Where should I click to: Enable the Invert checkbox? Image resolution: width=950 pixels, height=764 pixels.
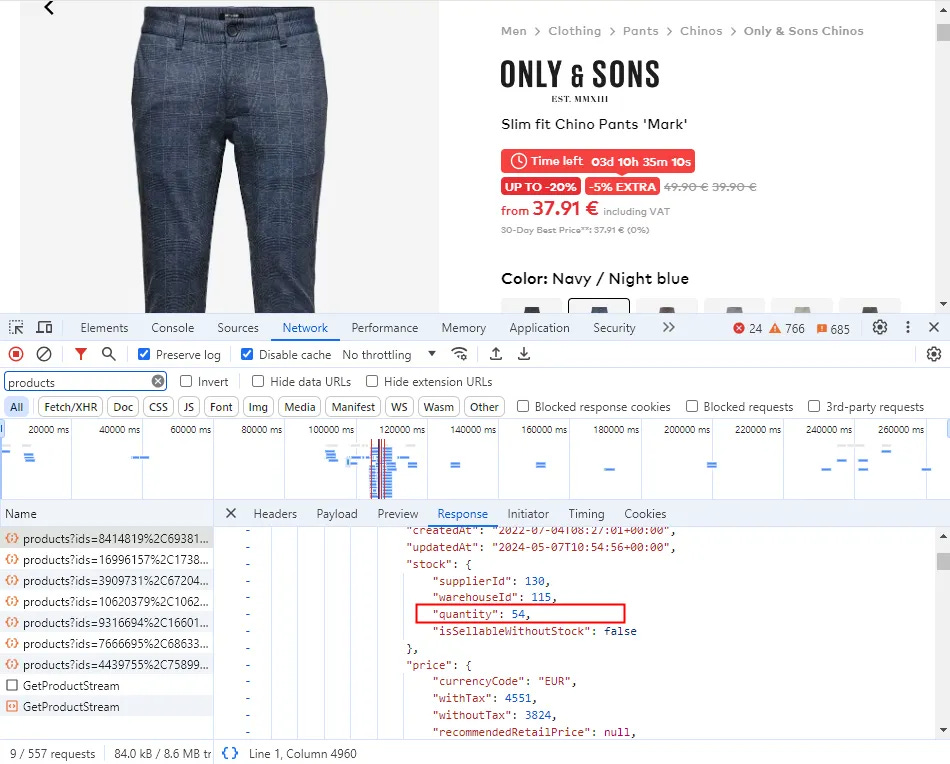pos(186,381)
